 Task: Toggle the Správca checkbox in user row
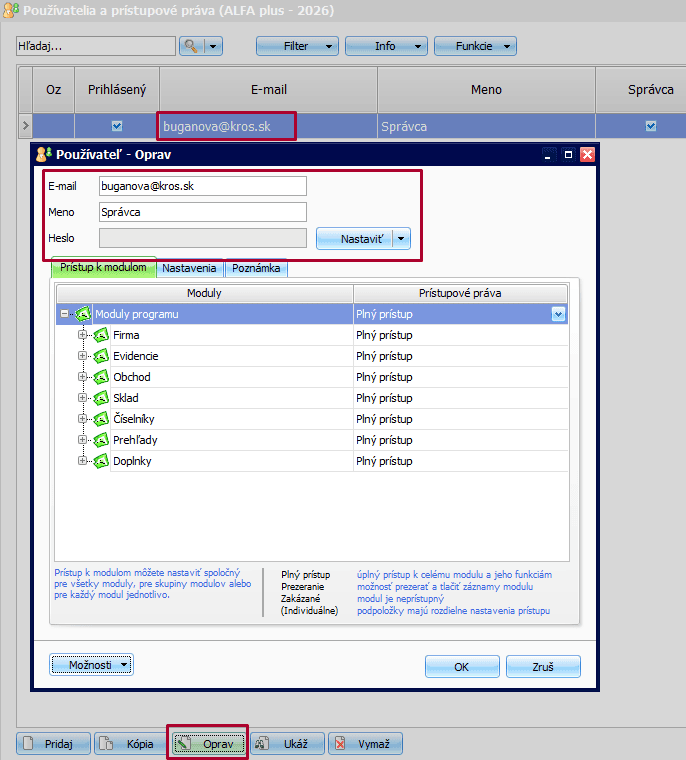(651, 126)
